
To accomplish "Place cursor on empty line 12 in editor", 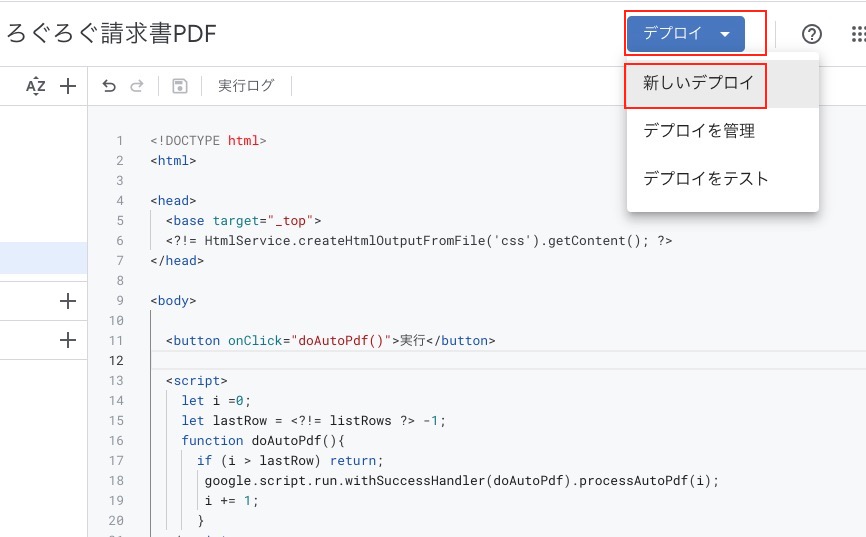I will [x=508, y=361].
